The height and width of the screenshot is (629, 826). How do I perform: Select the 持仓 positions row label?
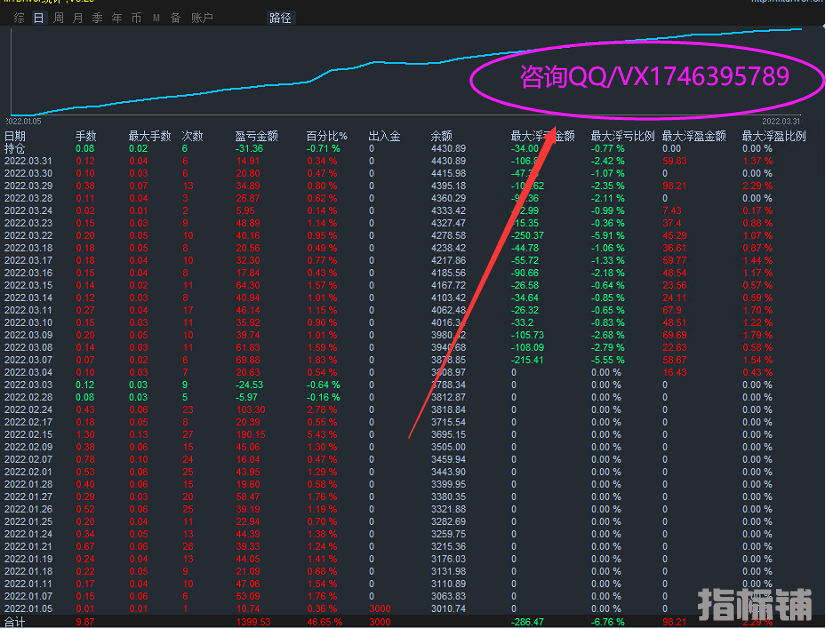[15, 149]
